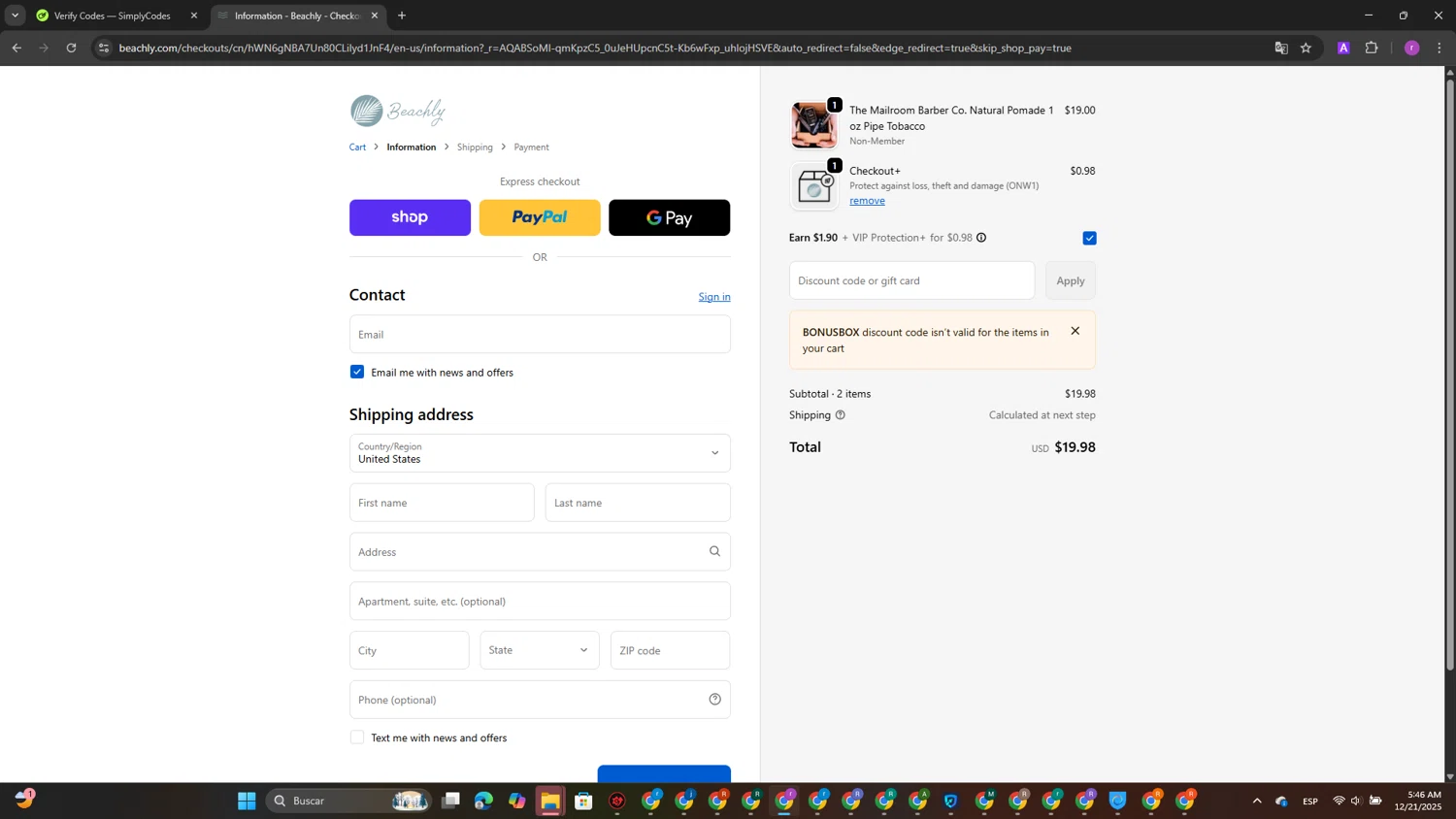Close the Beachly checkout tab

[x=375, y=16]
